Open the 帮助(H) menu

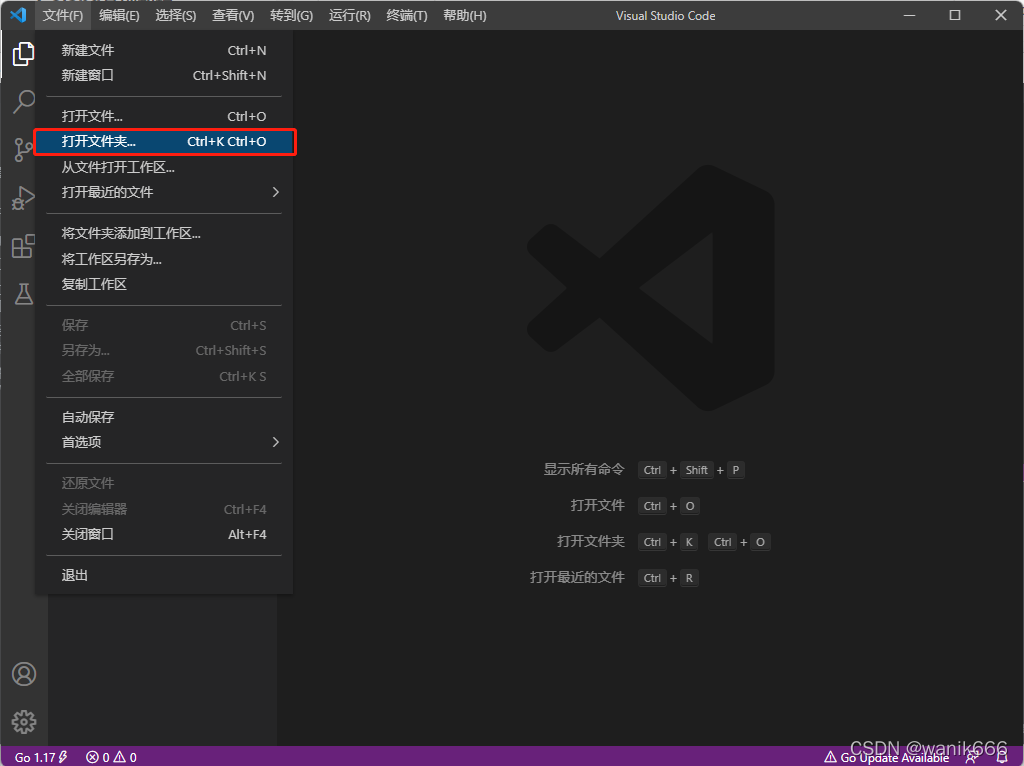(464, 15)
